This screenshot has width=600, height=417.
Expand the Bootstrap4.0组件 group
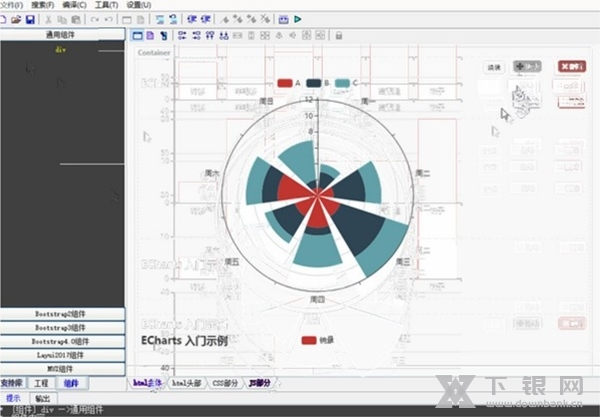[x=62, y=342]
